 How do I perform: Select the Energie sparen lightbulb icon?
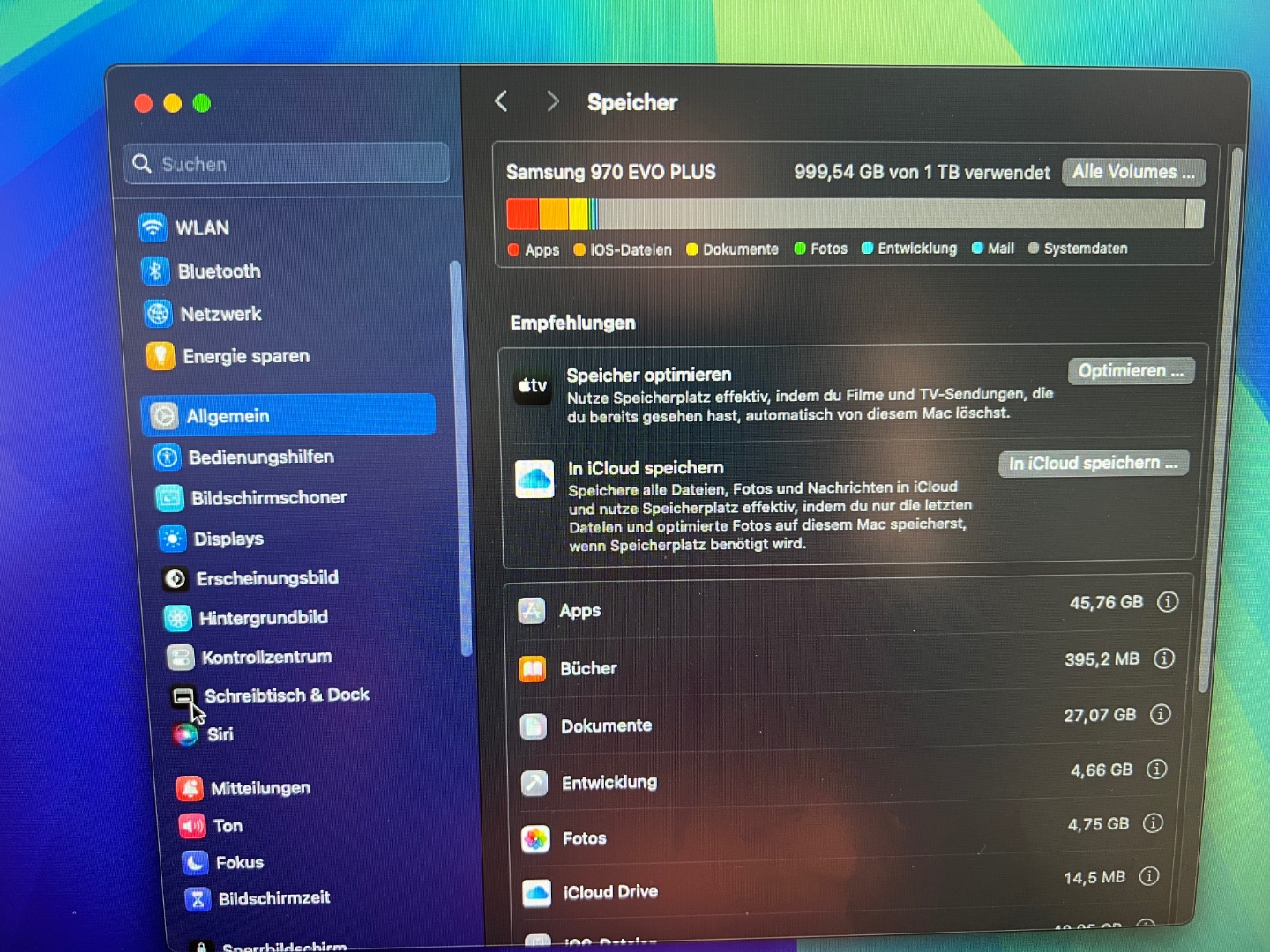coord(161,356)
